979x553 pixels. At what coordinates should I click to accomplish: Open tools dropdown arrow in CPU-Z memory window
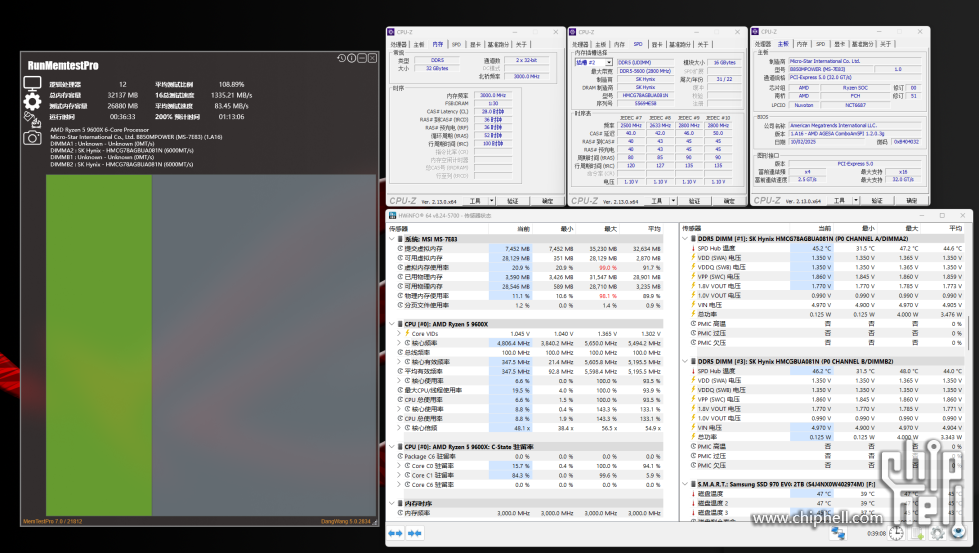(x=492, y=201)
